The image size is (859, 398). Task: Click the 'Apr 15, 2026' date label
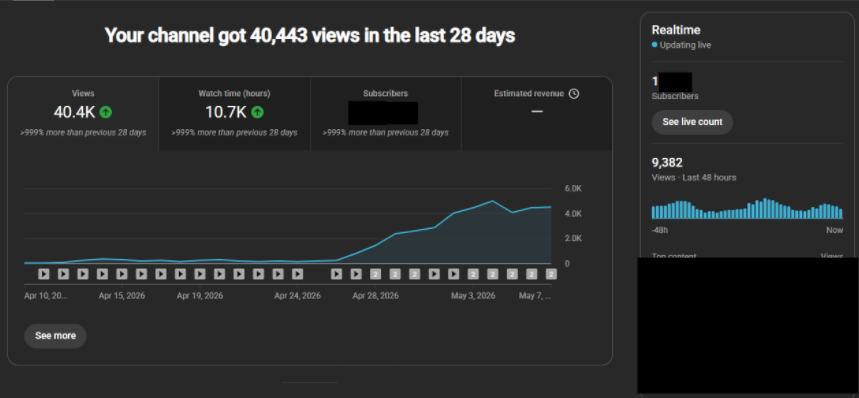(x=122, y=296)
